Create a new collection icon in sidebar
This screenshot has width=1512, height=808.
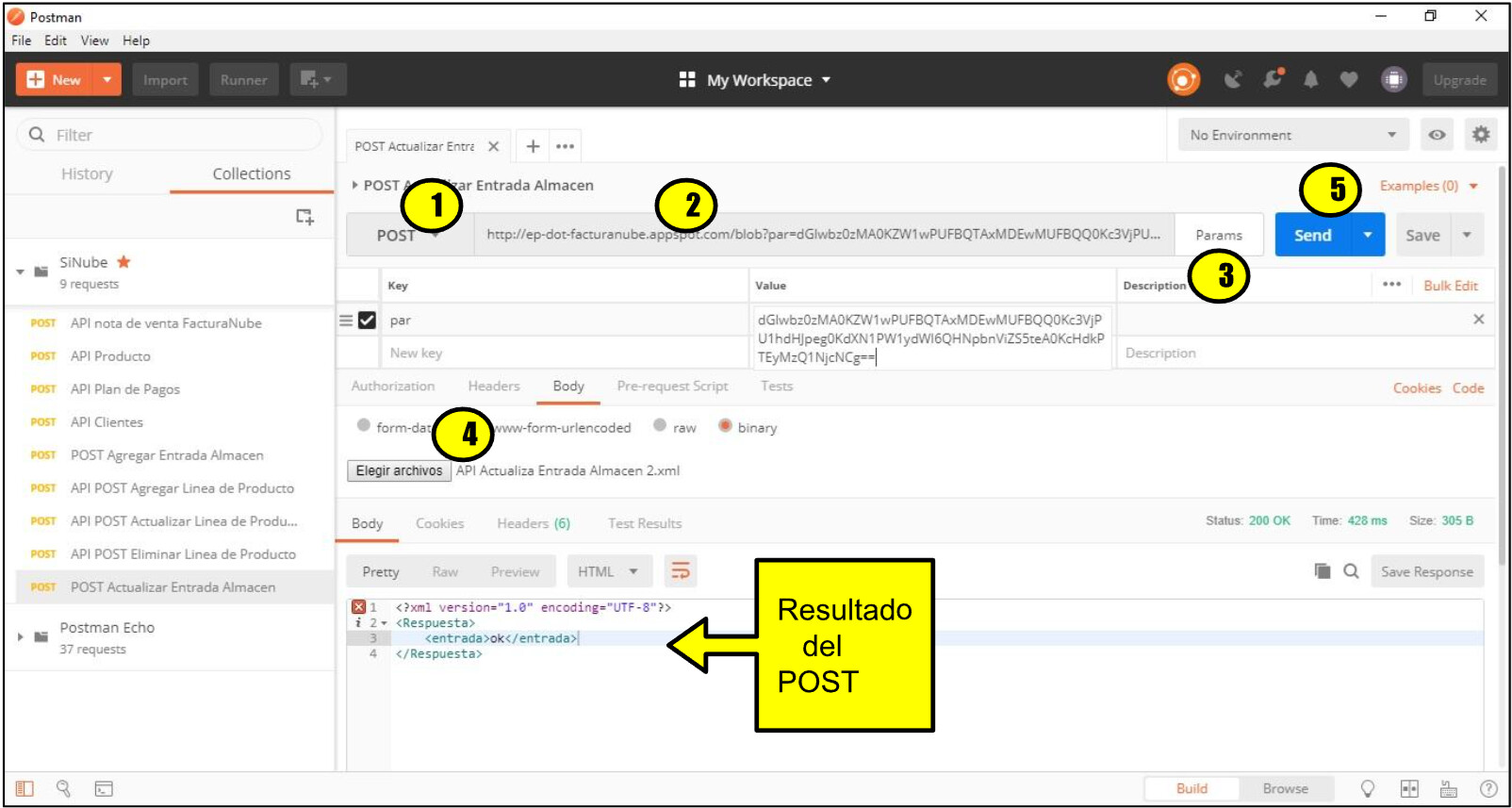point(304,217)
